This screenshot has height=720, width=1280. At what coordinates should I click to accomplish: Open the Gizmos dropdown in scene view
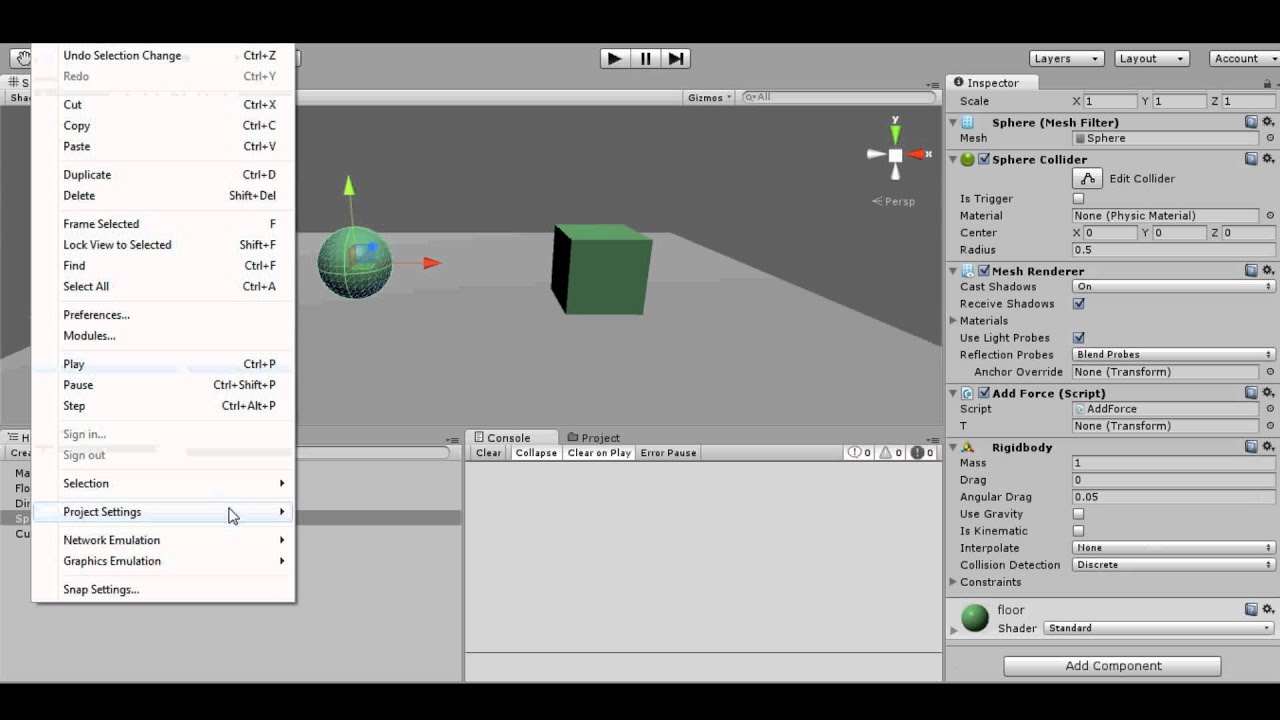710,97
